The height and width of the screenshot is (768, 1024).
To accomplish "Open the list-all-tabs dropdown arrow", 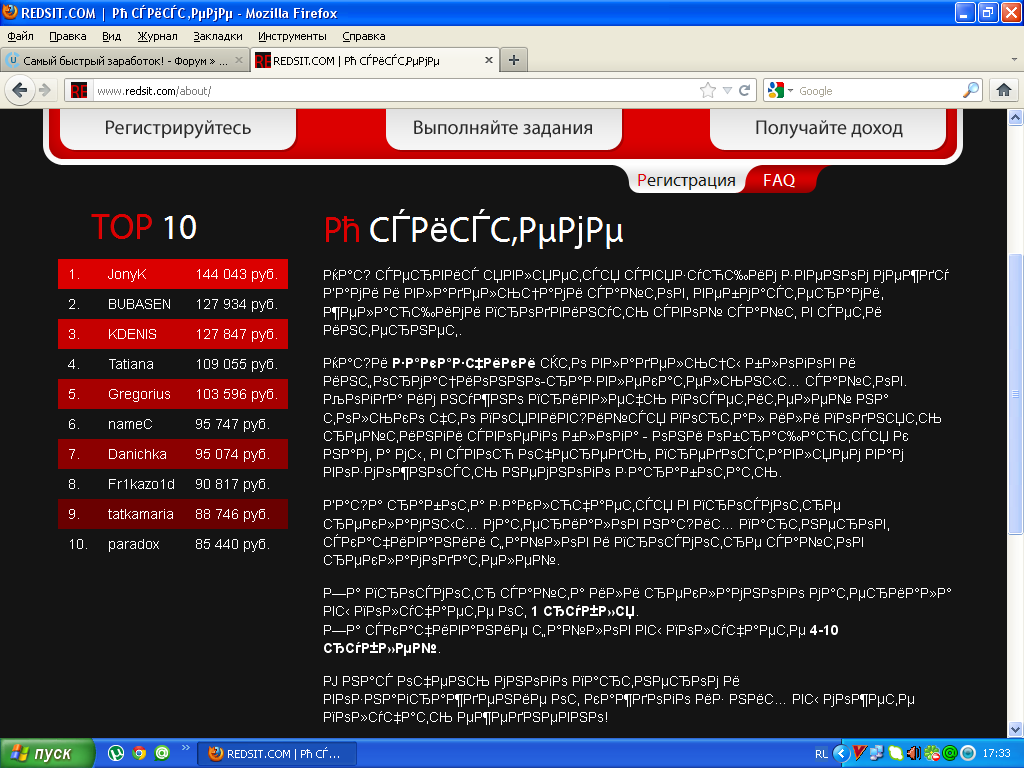I will [1014, 59].
